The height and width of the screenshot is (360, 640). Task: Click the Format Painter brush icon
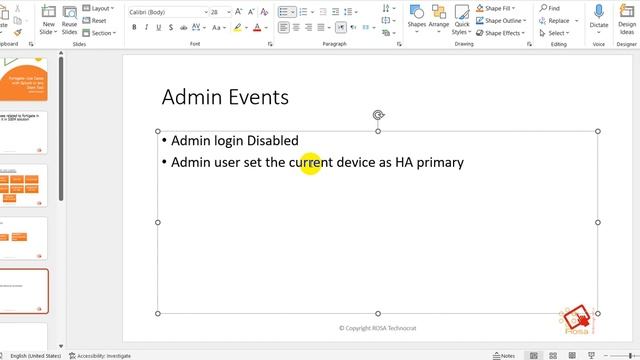[x=17, y=32]
